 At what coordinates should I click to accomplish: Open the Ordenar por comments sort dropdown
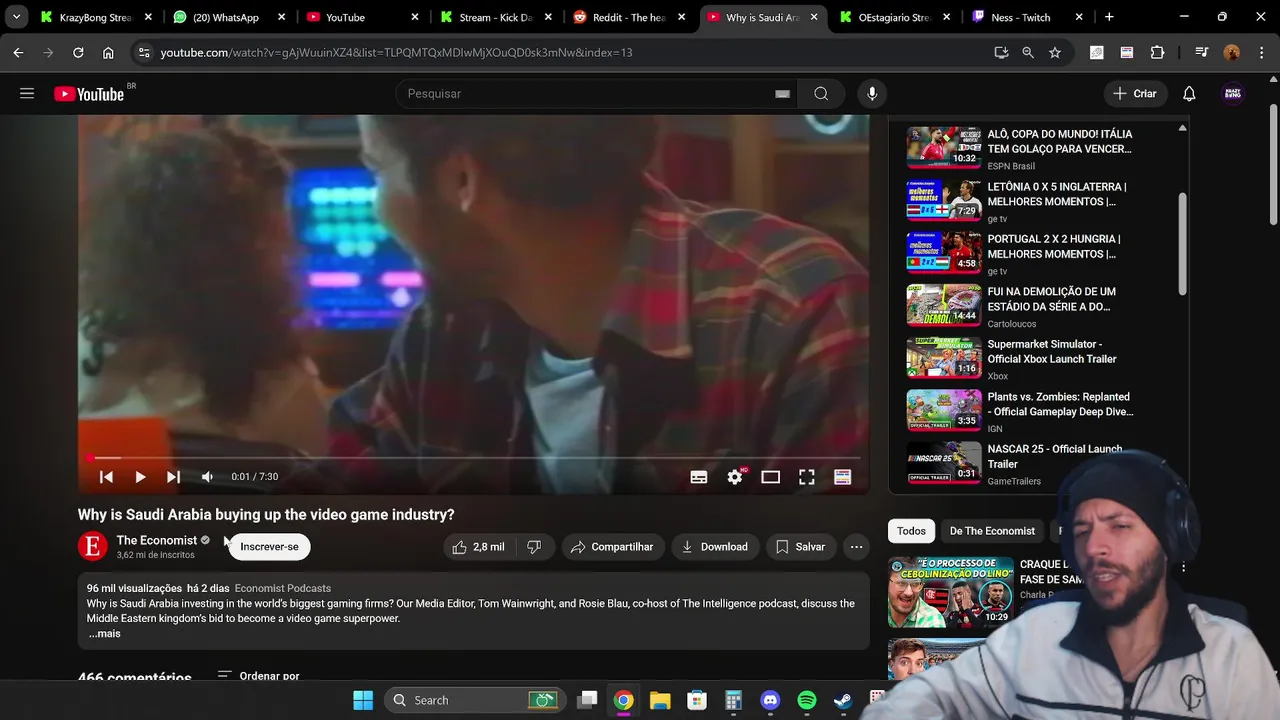pyautogui.click(x=258, y=676)
